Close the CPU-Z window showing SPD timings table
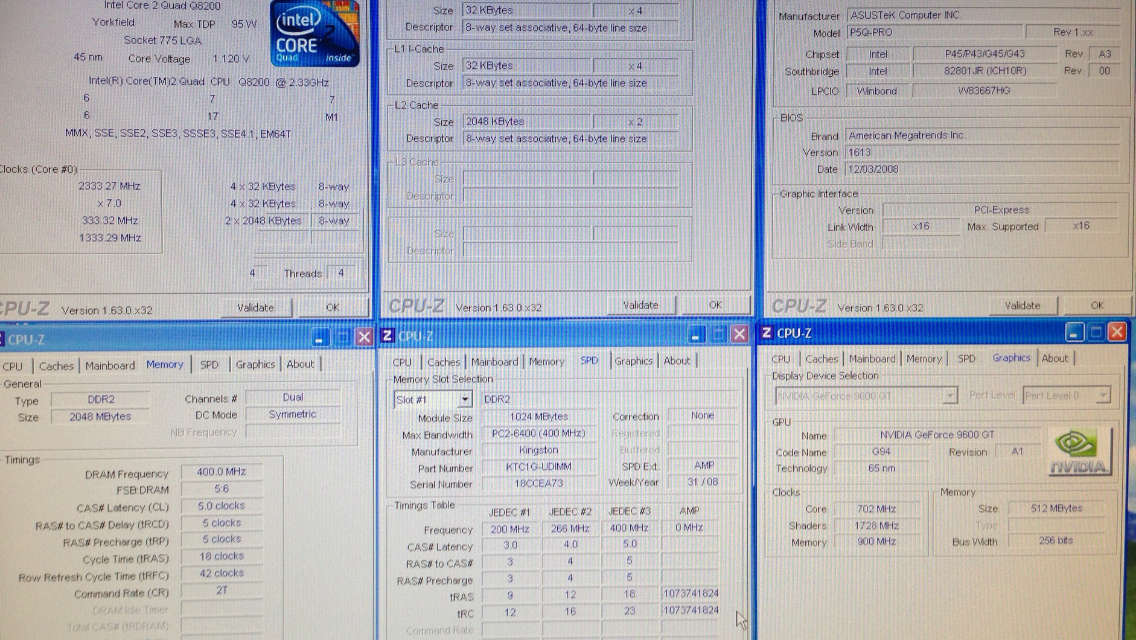1136x640 pixels. 739,333
